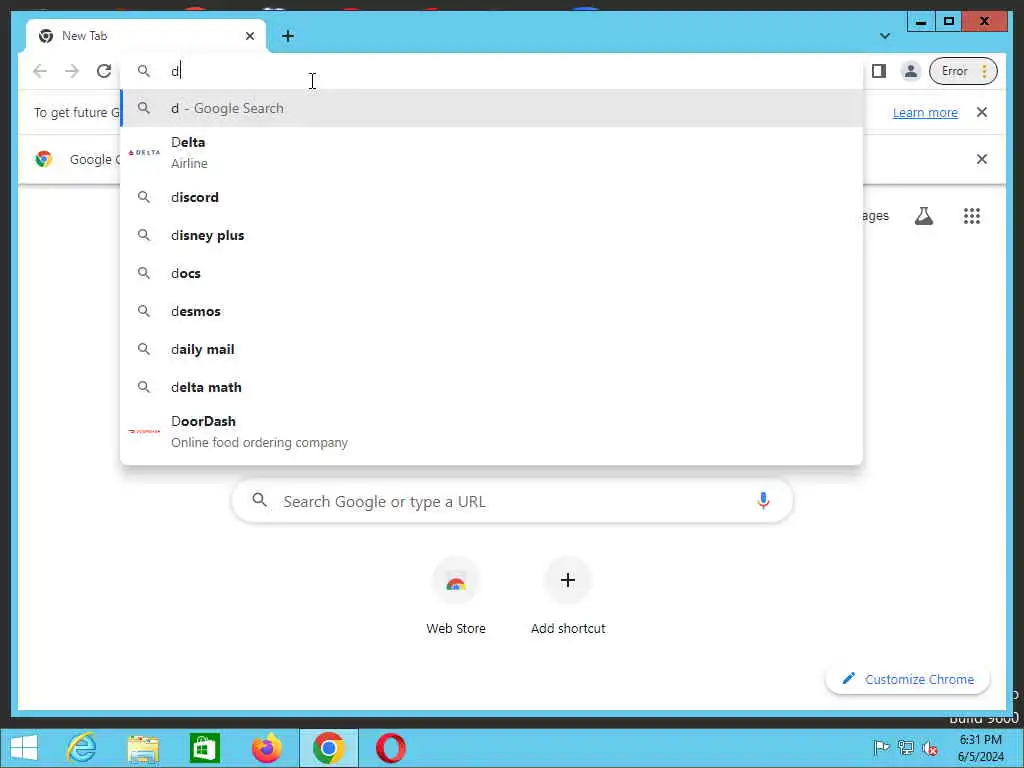Choose the discord suggestion

coord(491,197)
